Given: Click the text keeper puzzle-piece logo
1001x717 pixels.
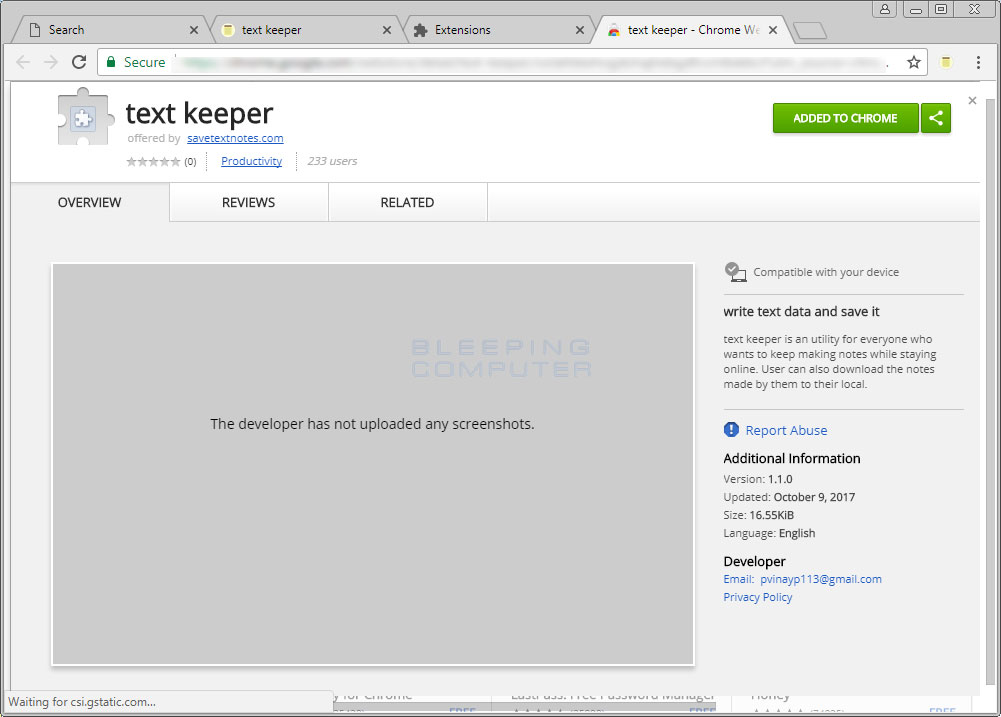Looking at the screenshot, I should click(x=85, y=116).
